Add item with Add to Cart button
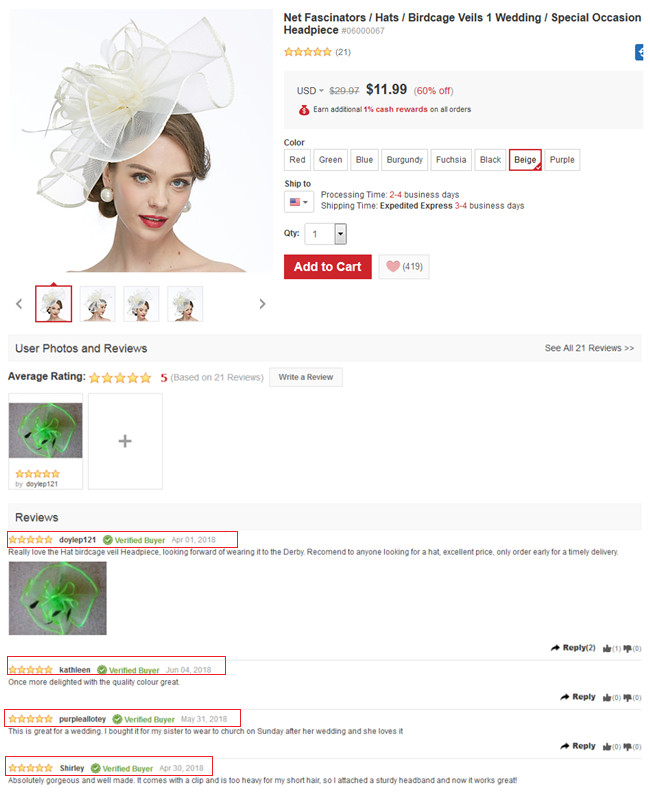 (328, 267)
